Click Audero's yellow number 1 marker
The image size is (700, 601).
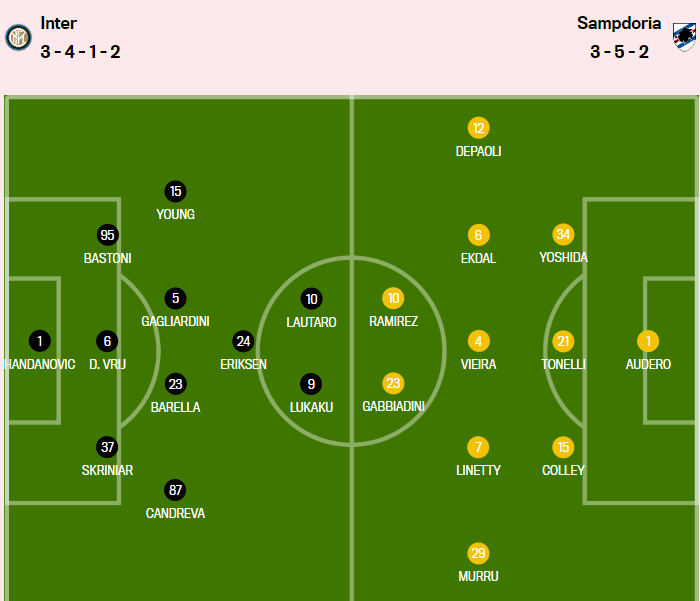tap(648, 341)
